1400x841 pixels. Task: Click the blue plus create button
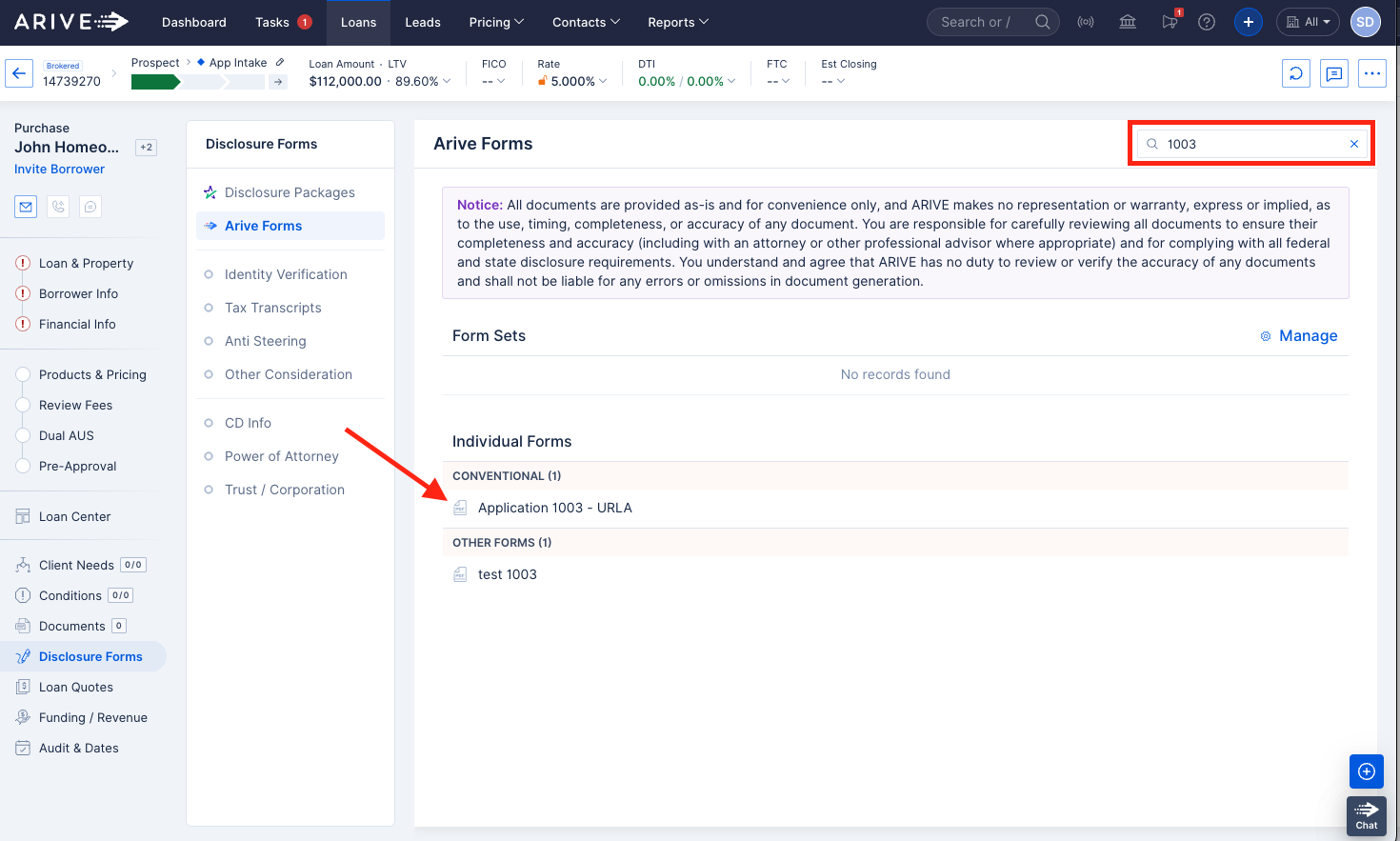click(1249, 22)
